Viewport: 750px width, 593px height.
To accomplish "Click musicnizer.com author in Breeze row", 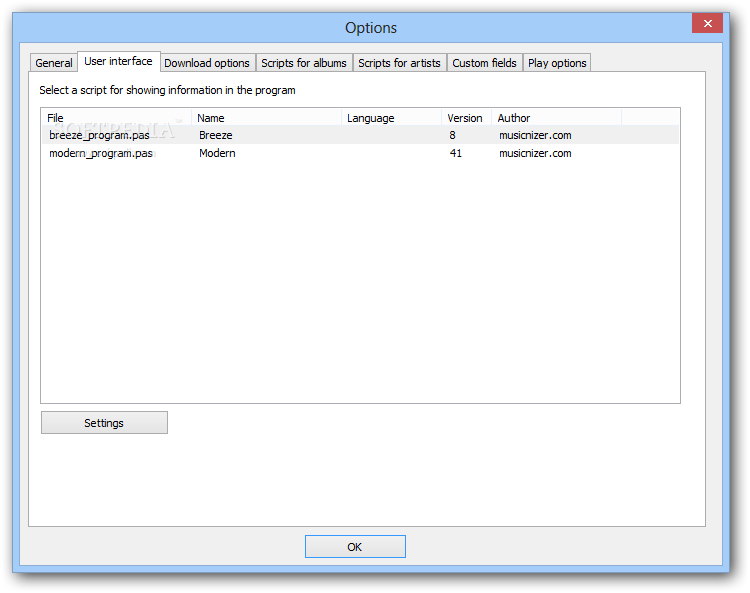I will tap(535, 135).
